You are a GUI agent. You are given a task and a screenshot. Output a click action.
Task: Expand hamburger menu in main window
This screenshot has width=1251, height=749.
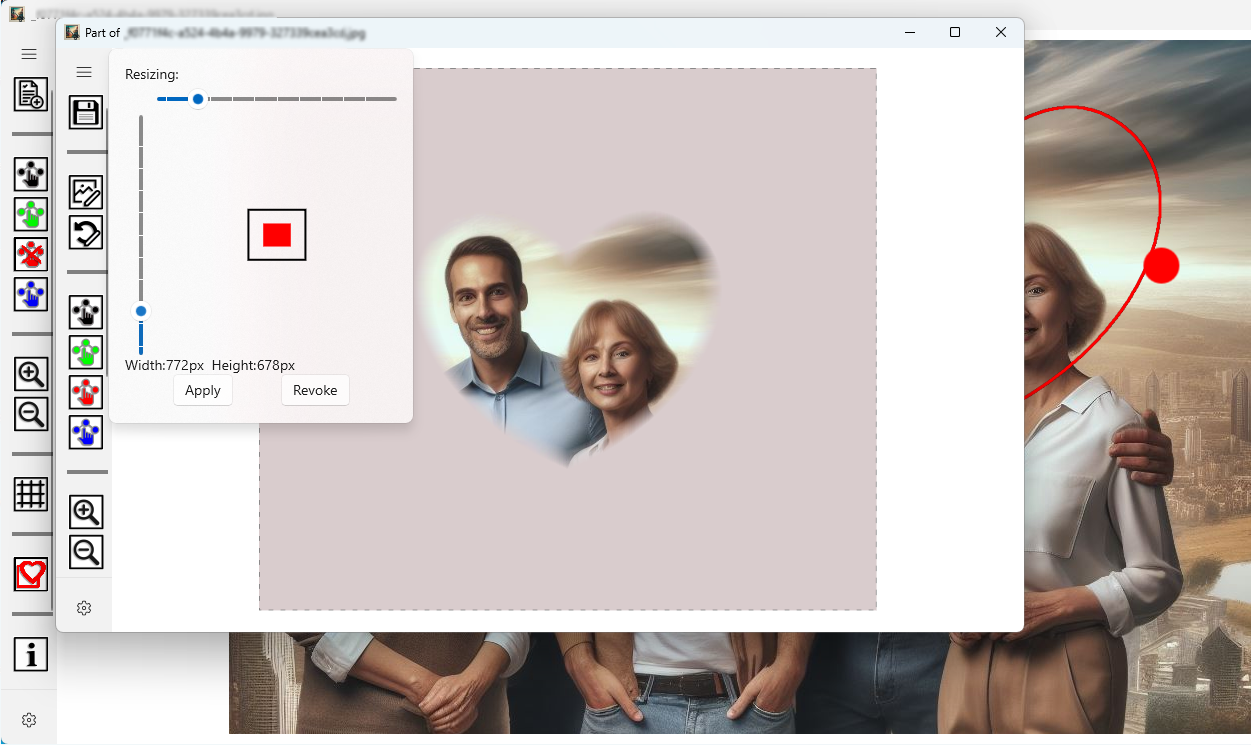29,54
